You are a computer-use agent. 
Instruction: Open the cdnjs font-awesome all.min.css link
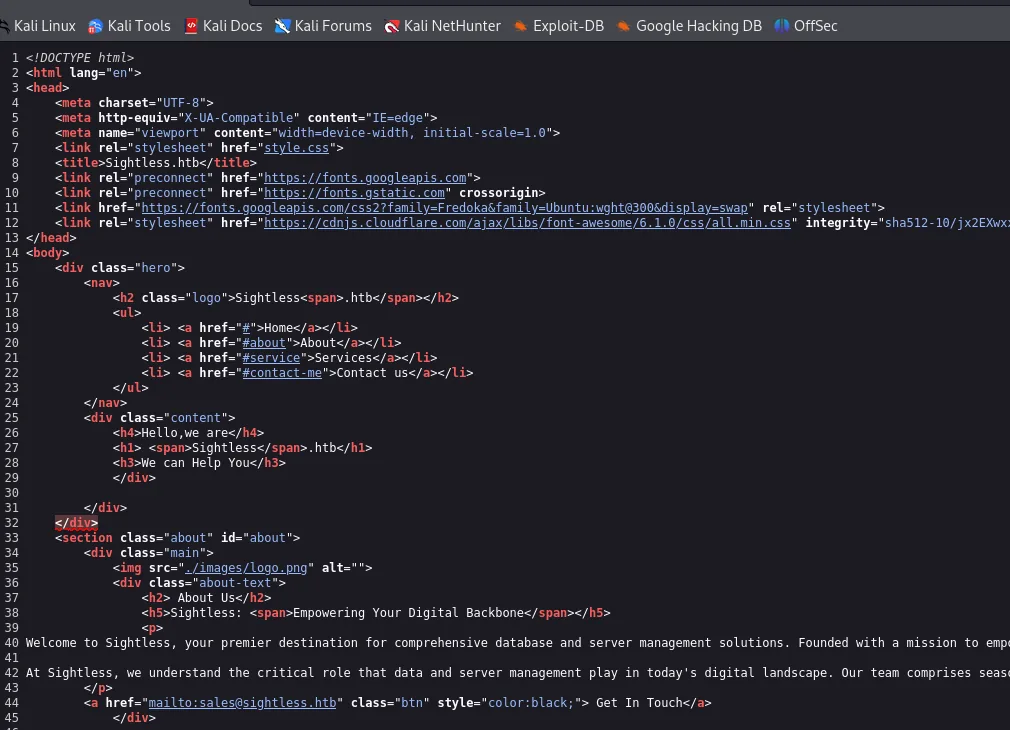click(x=527, y=223)
